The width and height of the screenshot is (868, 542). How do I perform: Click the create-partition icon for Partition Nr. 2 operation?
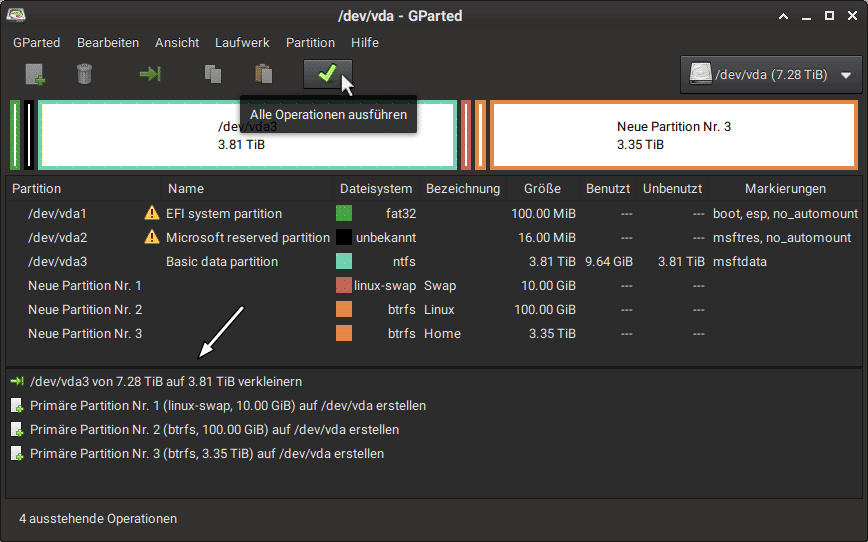[17, 430]
